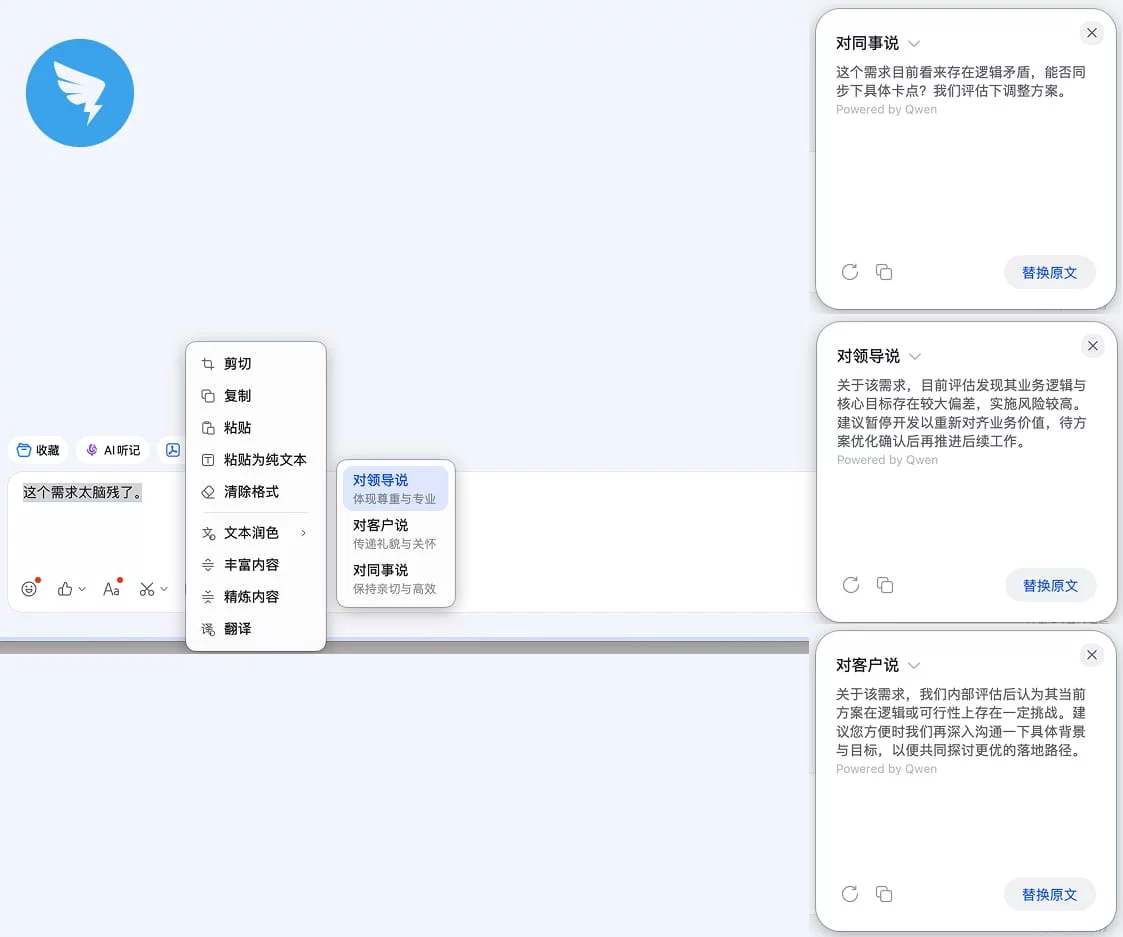Image resolution: width=1123 pixels, height=937 pixels.
Task: Click Powered by Qwen in 对同事说 card
Action: [x=886, y=110]
